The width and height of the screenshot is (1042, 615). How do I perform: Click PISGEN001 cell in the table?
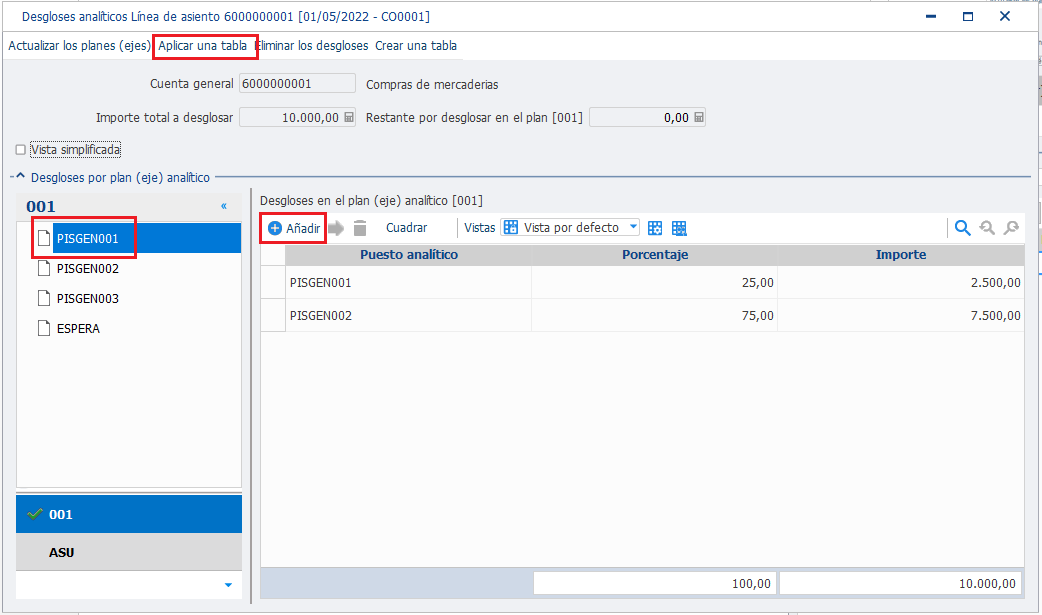click(x=409, y=283)
